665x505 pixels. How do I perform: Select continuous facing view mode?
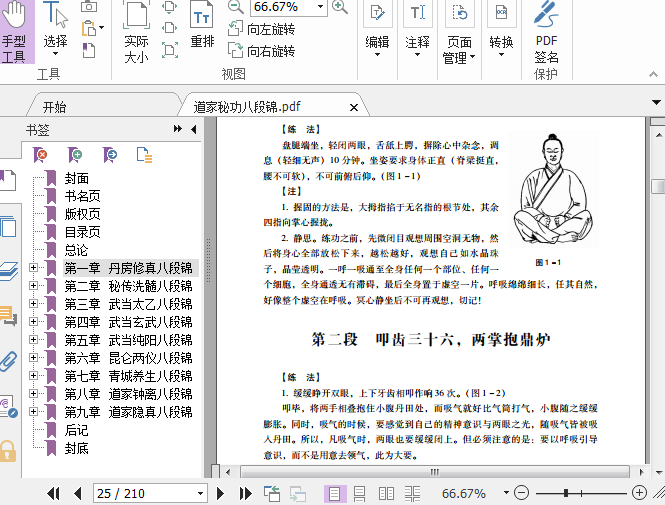tap(412, 494)
